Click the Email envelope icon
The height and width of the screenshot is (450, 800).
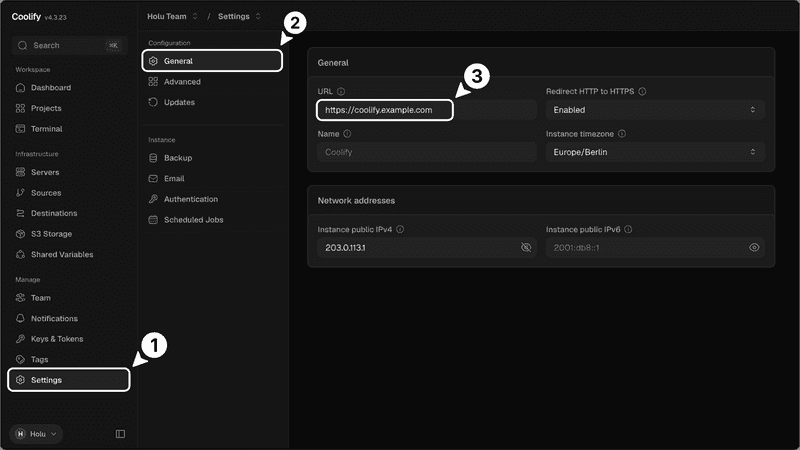[153, 179]
